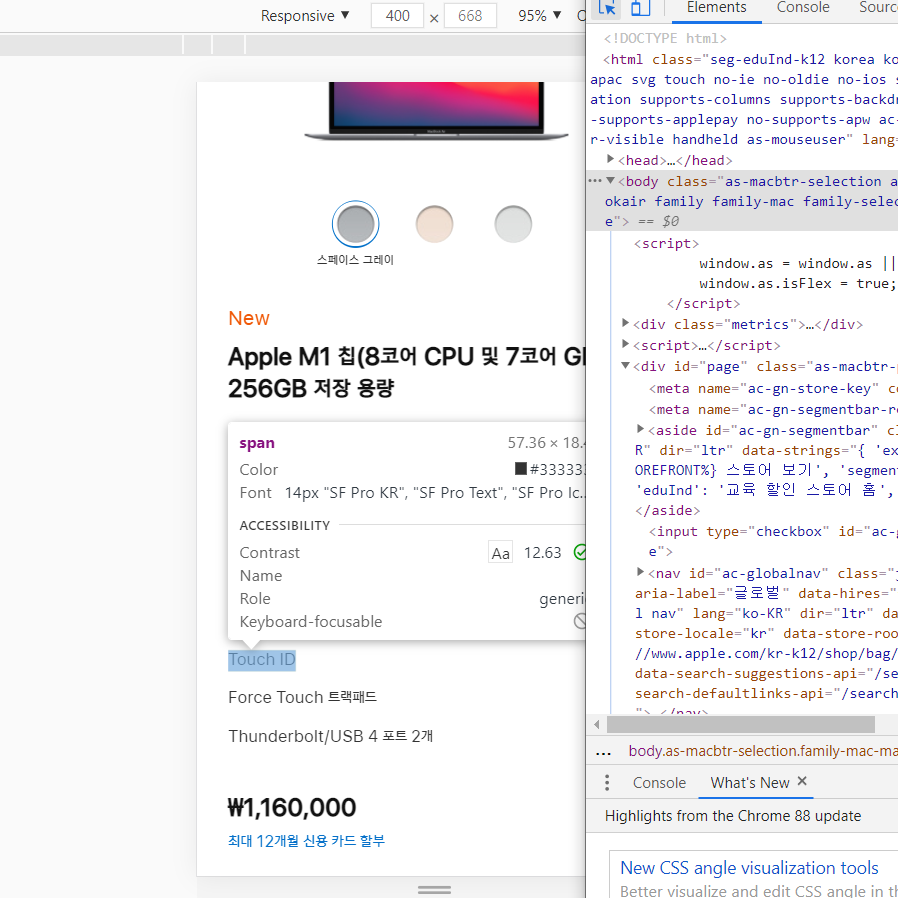
Task: Switch to the Elements tab
Action: [716, 8]
